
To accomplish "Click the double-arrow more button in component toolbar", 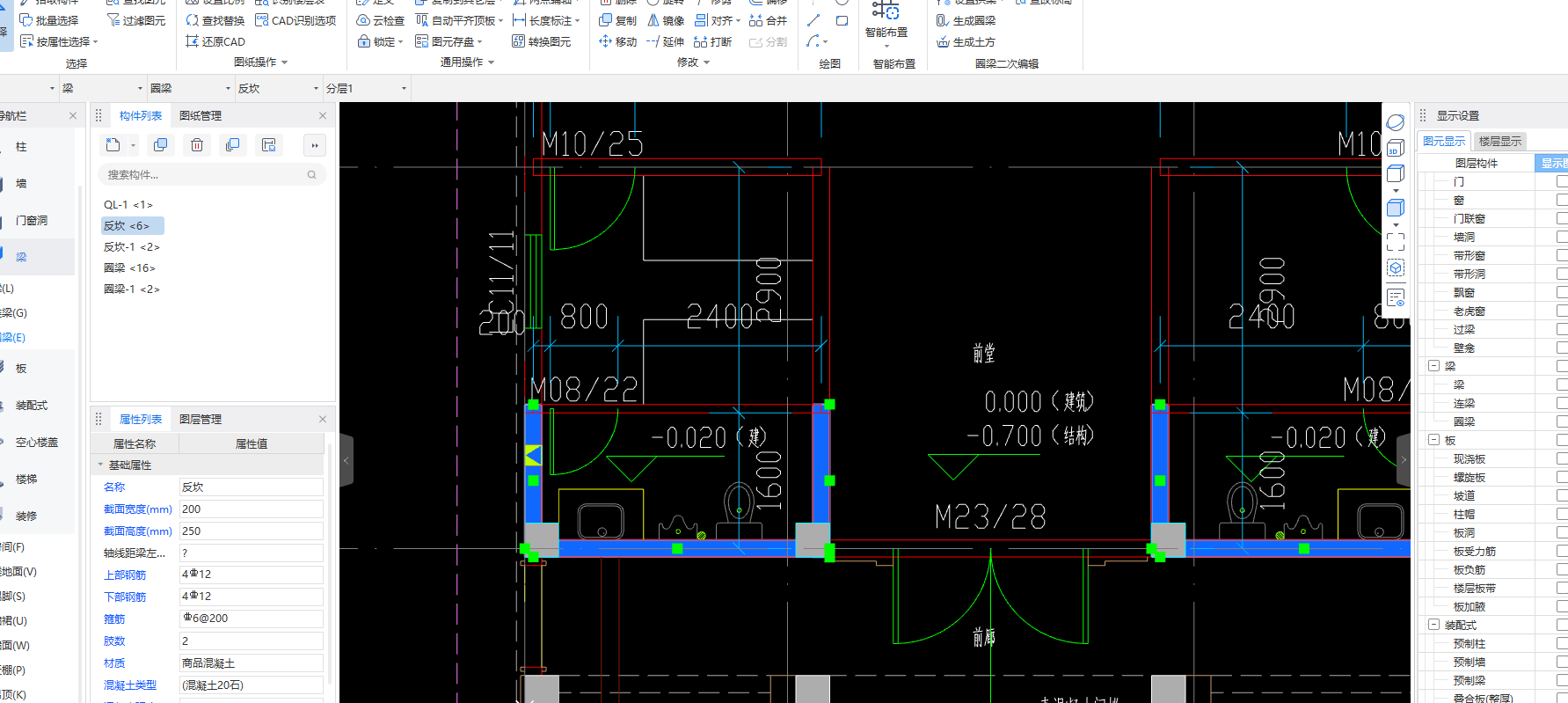I will click(314, 145).
